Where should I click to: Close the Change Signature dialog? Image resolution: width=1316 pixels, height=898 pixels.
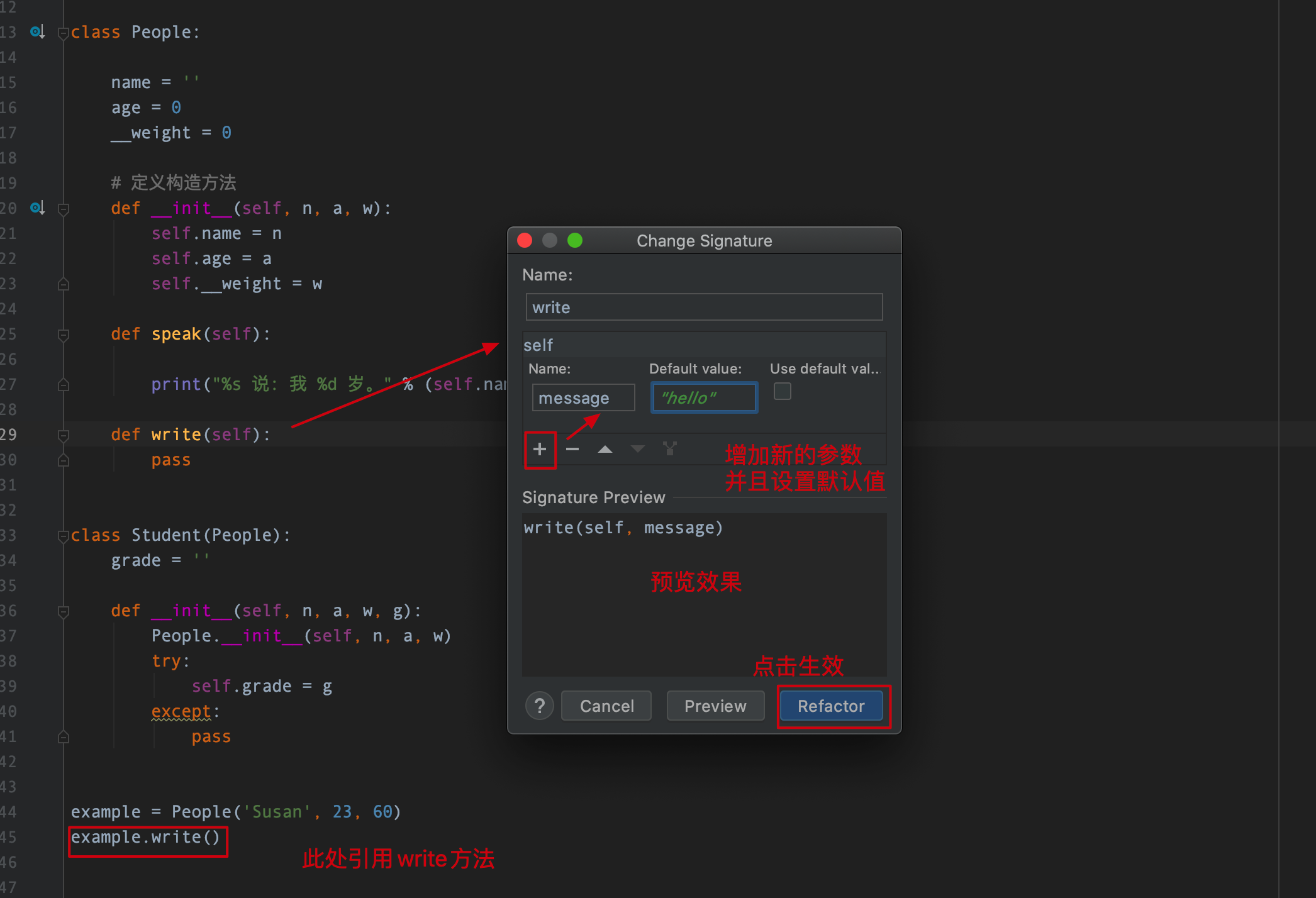coord(525,240)
